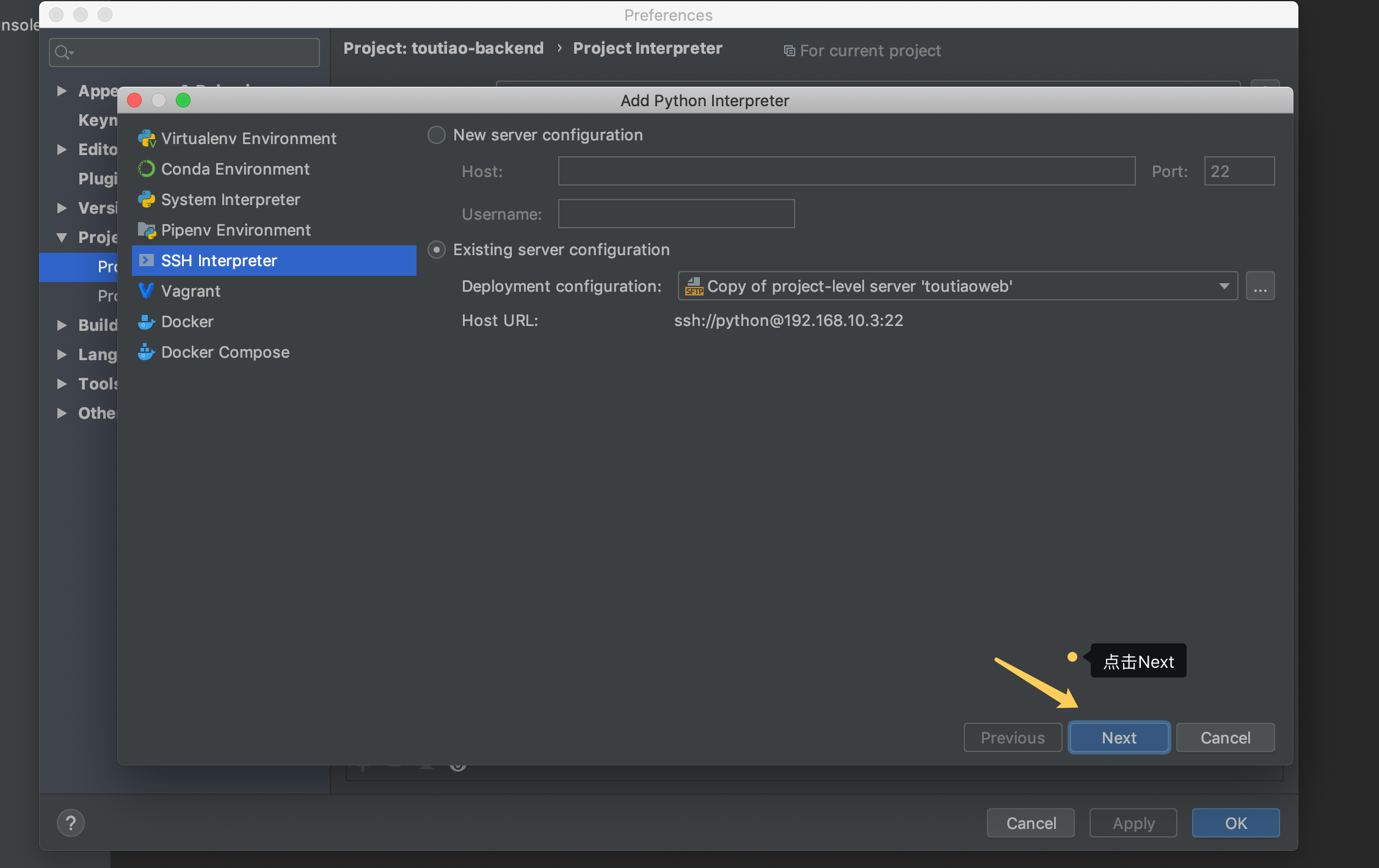Expand the Tools settings tree node
The image size is (1379, 868).
(62, 384)
